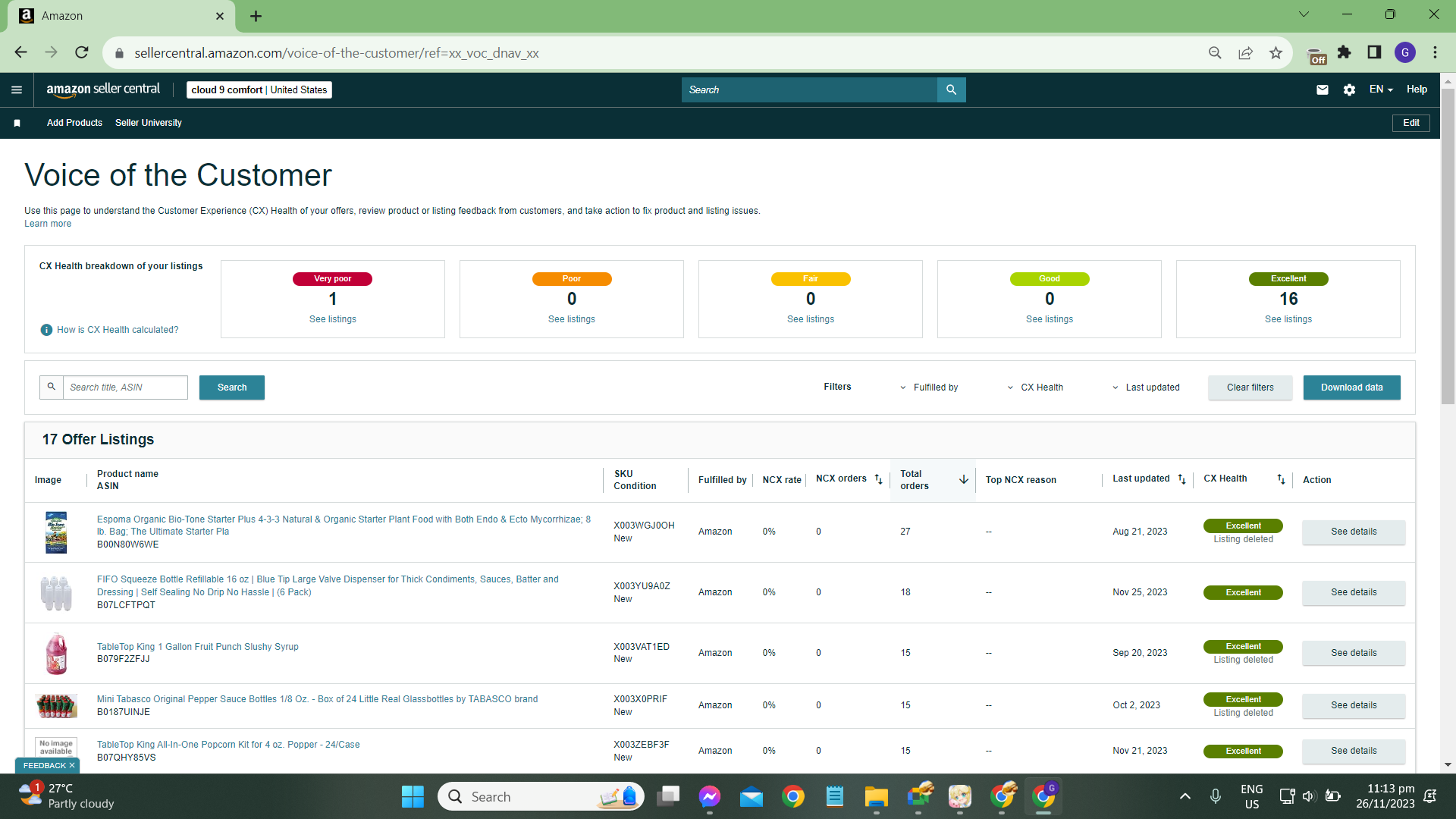Open a new browser tab
The image size is (1456, 819).
point(256,16)
